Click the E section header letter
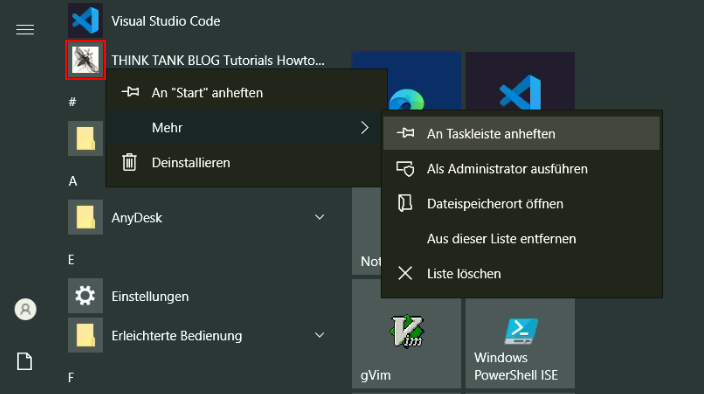Image resolution: width=704 pixels, height=394 pixels. 71,260
